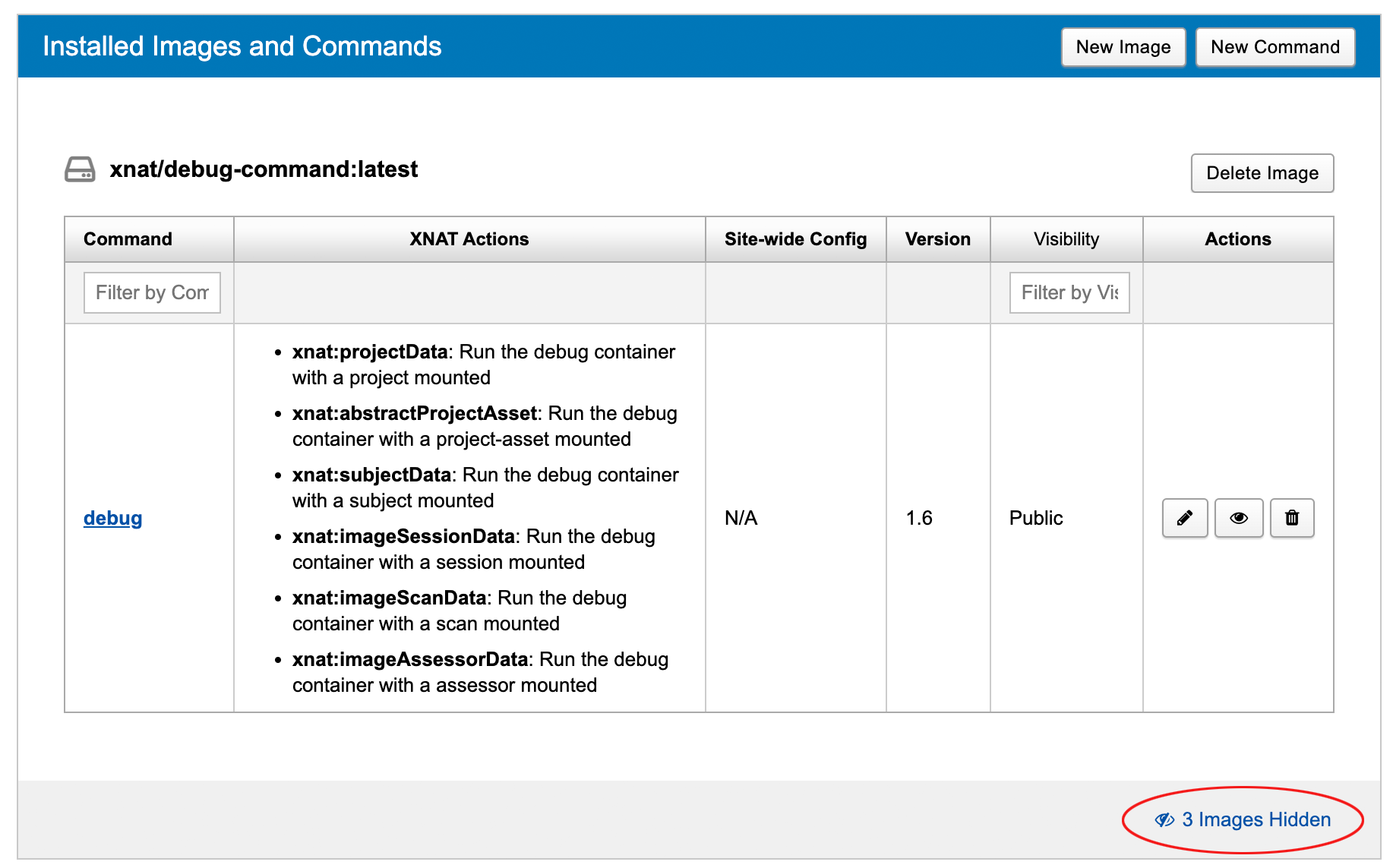This screenshot has height=868, width=1393.
Task: Click the Visibility column header
Action: 1066,239
